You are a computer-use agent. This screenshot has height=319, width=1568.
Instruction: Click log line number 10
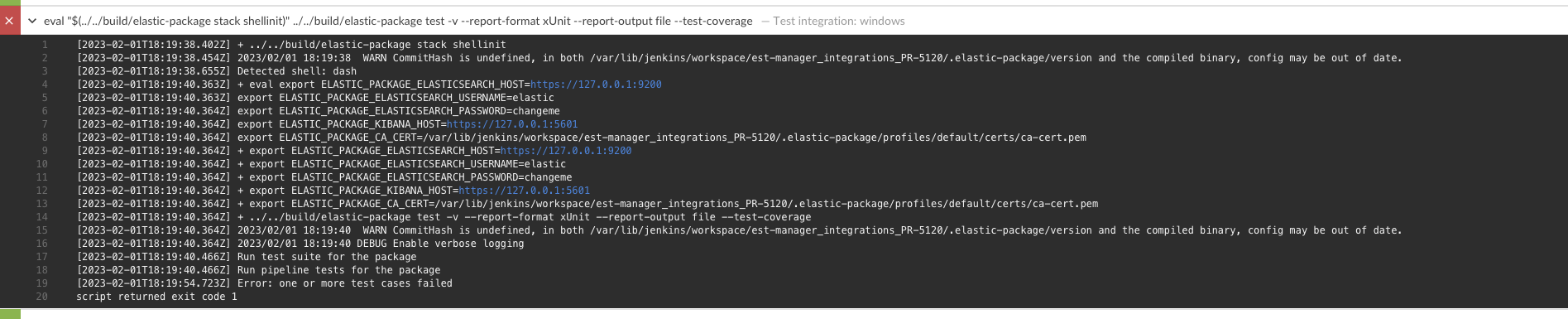click(41, 164)
